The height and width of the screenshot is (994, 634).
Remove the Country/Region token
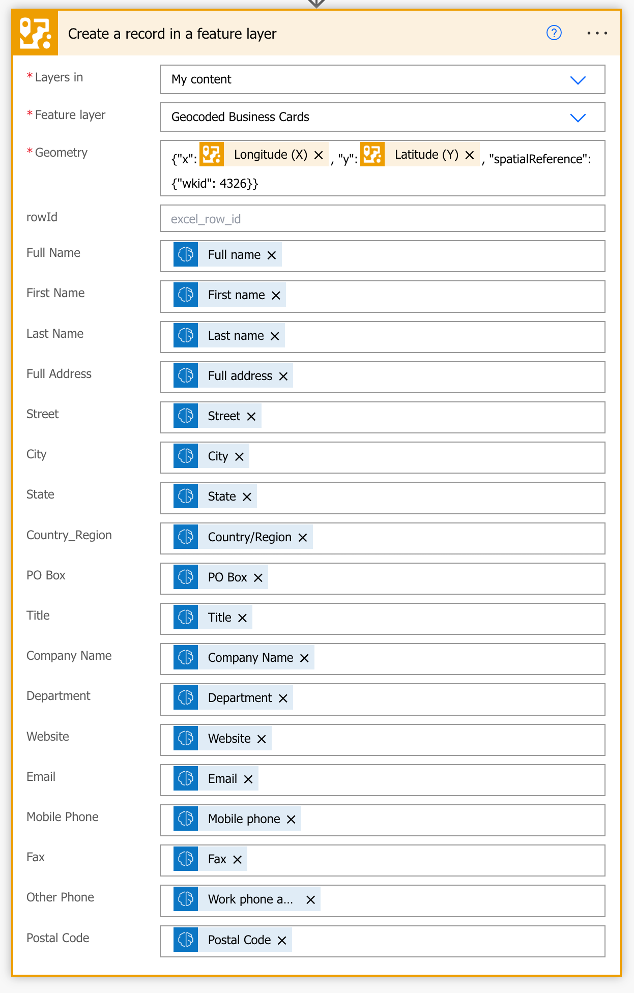pos(303,537)
